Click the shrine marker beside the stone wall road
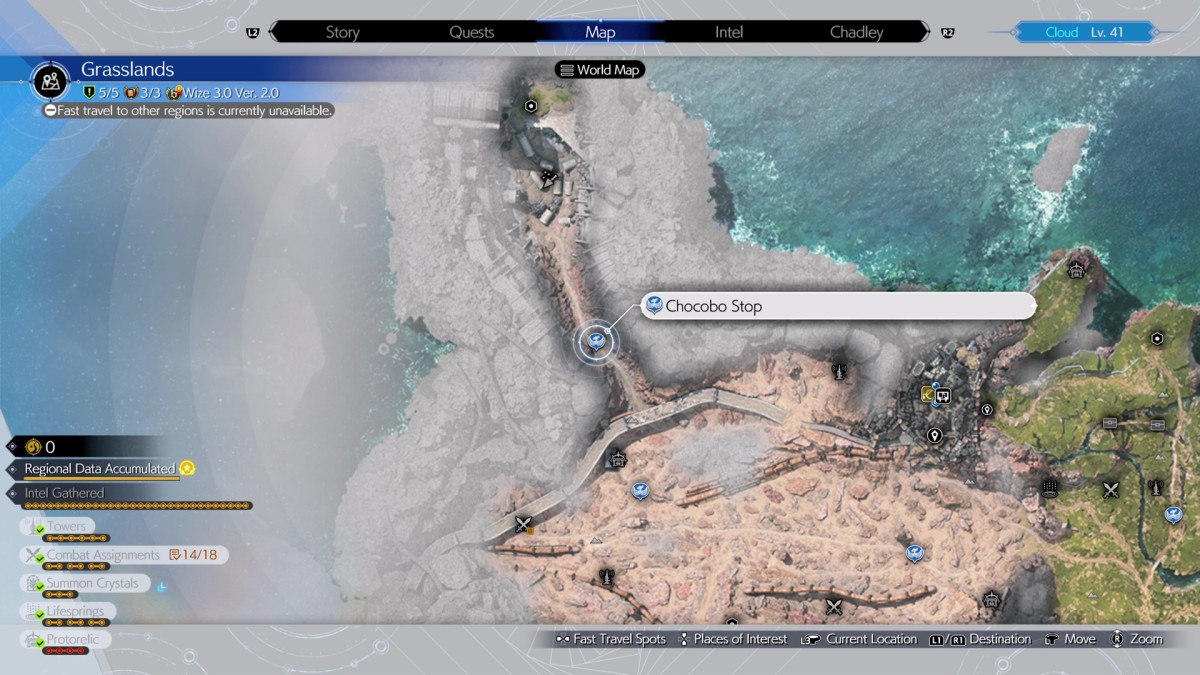This screenshot has width=1200, height=675. coord(616,460)
